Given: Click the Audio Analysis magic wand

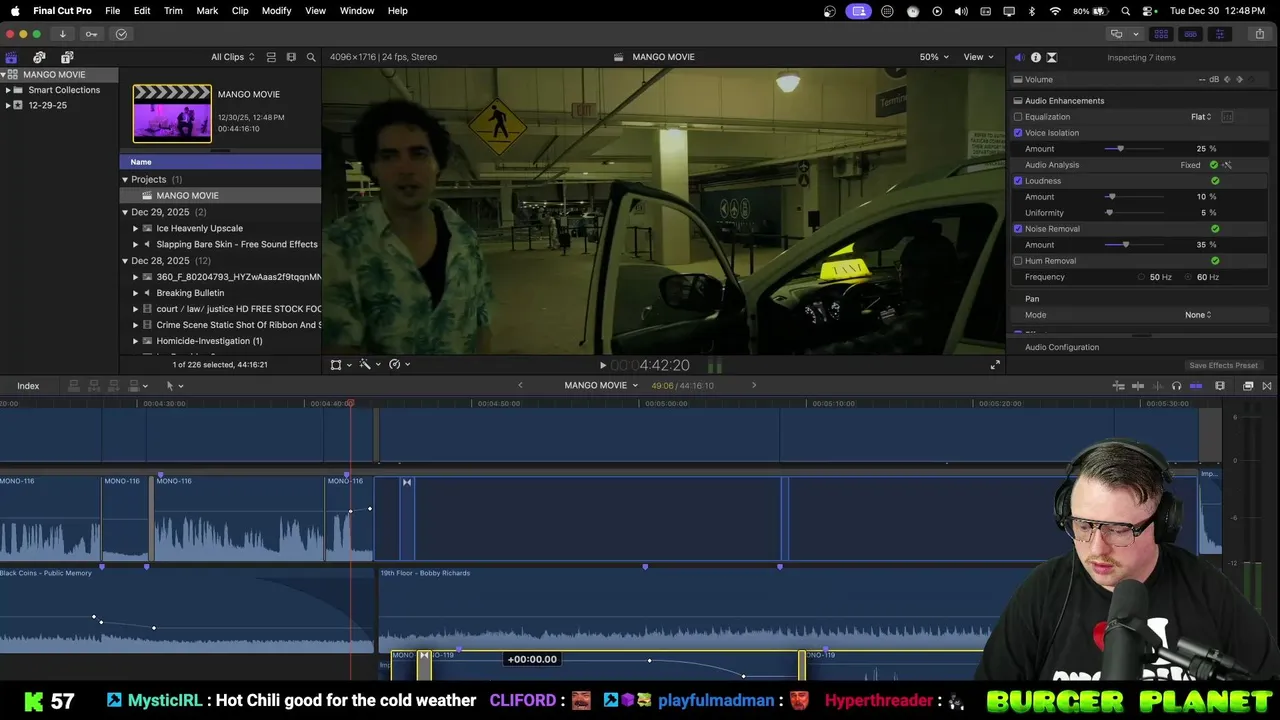Looking at the screenshot, I should click(1227, 165).
